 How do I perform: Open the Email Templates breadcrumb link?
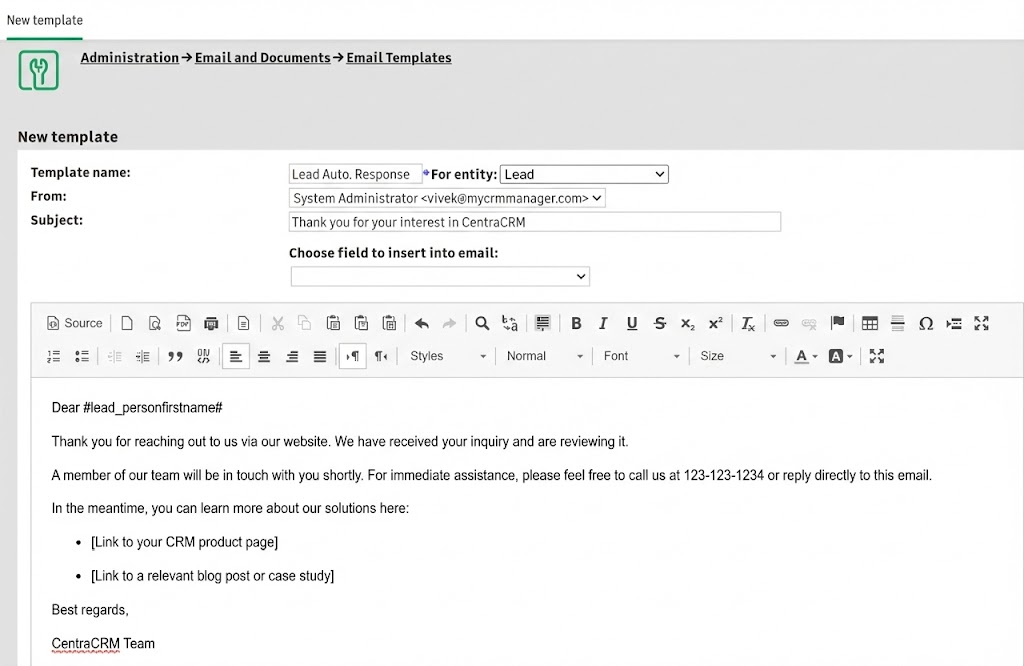pyautogui.click(x=399, y=58)
